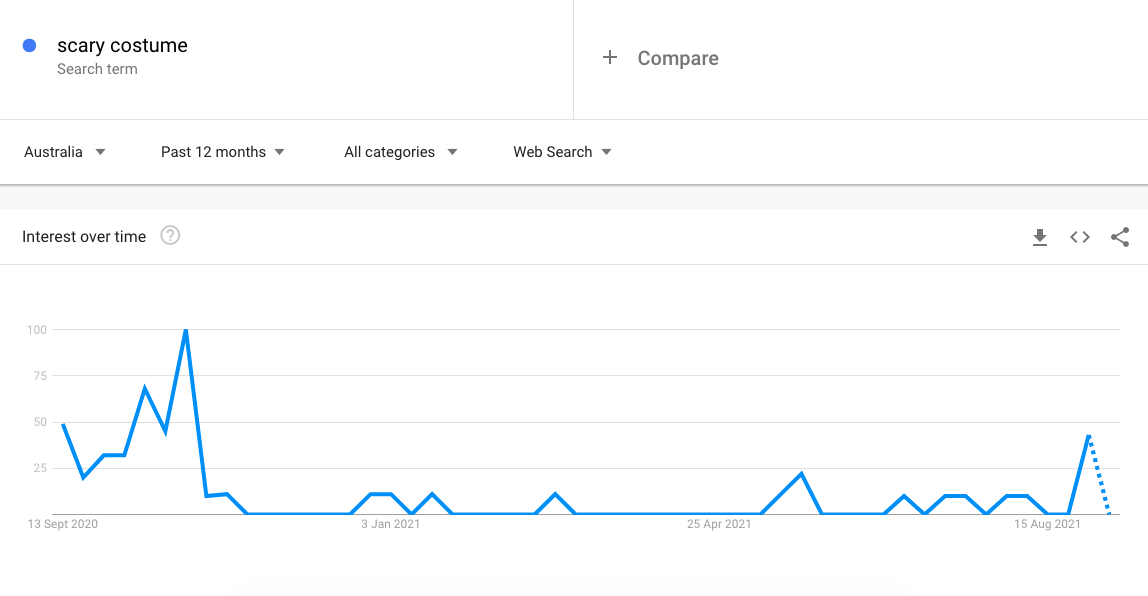Viewport: 1148px width, 596px height.
Task: Click the blue dot beside scary costume
Action: coord(29,45)
